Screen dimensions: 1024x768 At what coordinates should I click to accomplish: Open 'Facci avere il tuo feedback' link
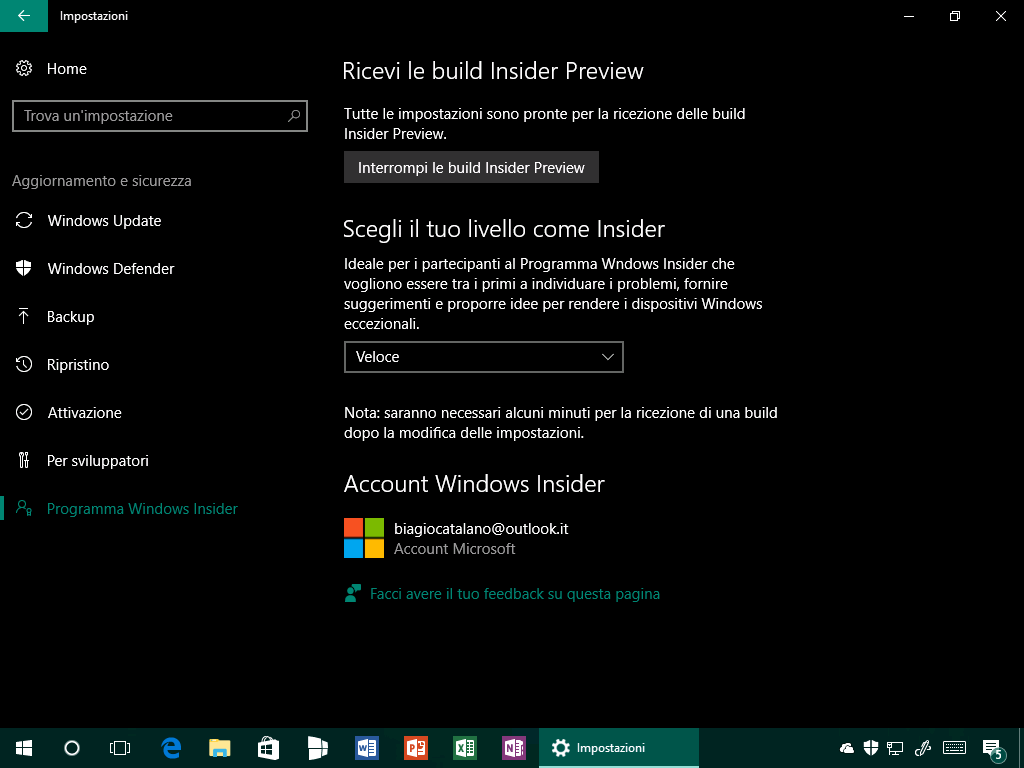tap(515, 594)
